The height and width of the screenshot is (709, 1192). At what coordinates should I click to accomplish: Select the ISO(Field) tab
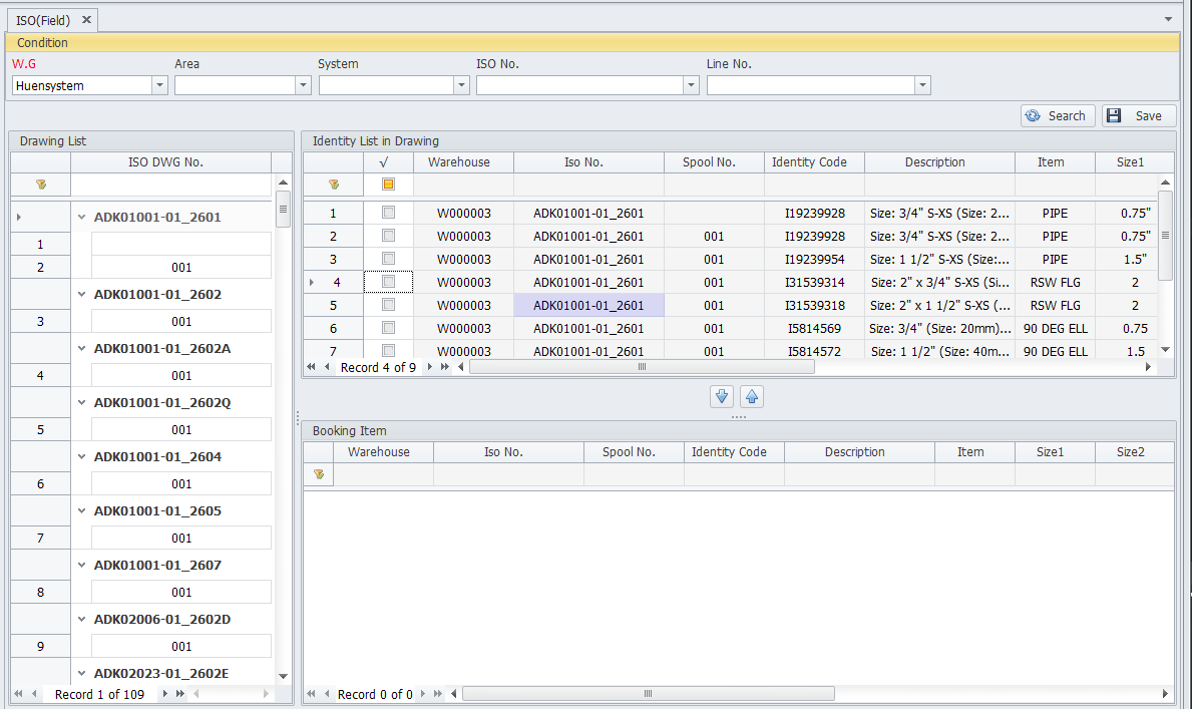point(44,19)
